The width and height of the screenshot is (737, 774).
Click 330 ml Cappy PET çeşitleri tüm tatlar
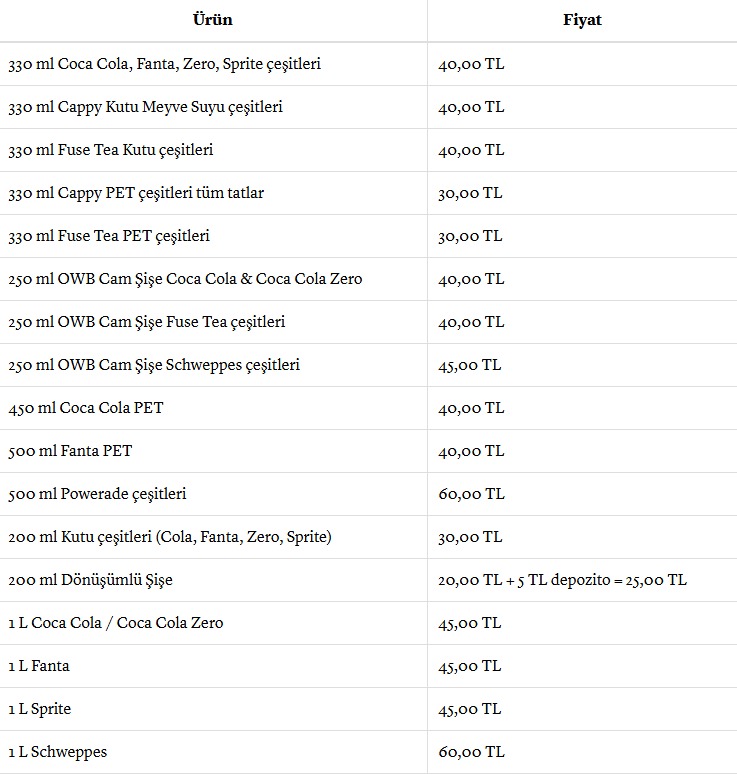136,193
